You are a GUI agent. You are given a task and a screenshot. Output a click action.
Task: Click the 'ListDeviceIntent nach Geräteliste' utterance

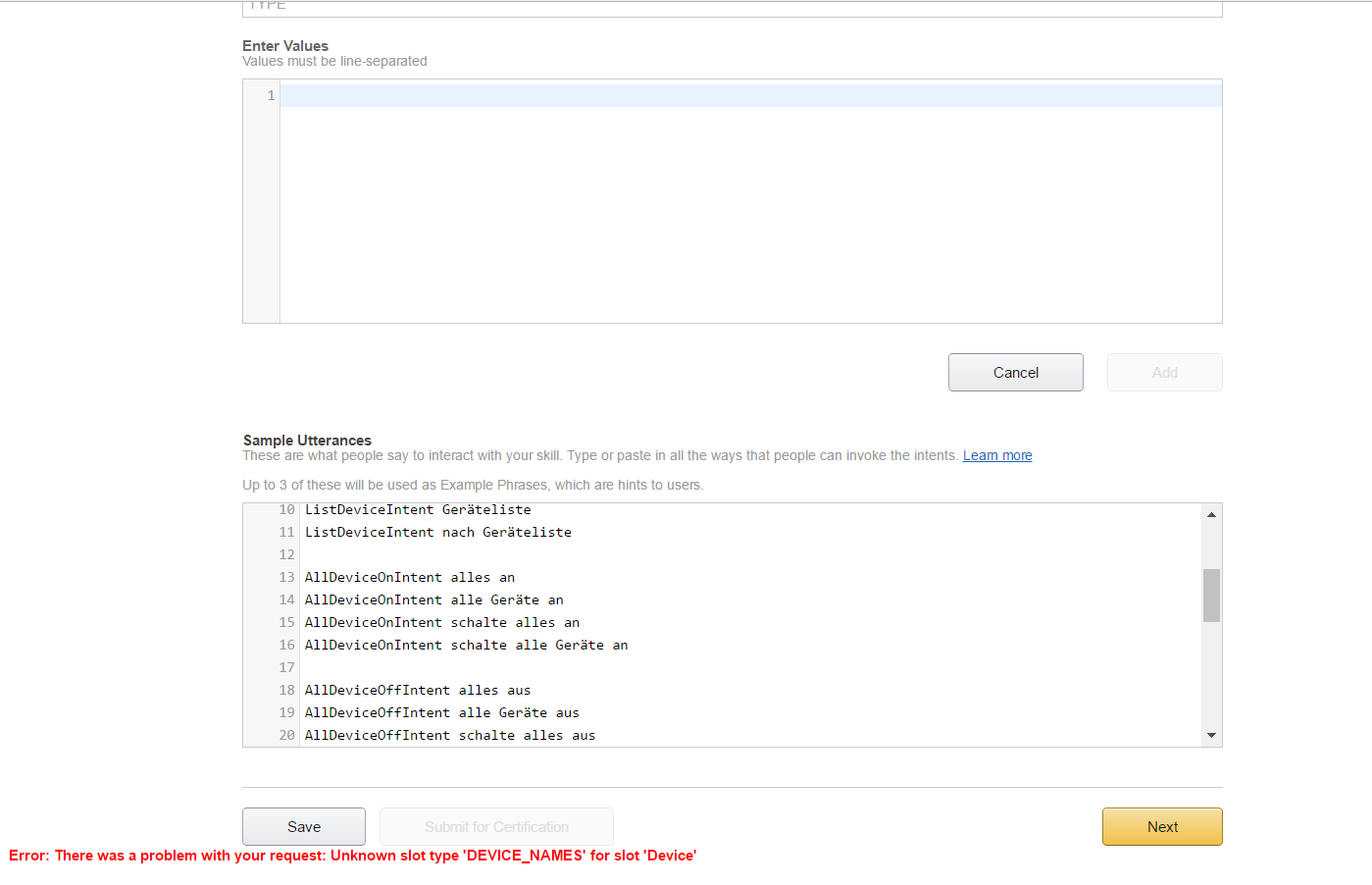(x=437, y=533)
